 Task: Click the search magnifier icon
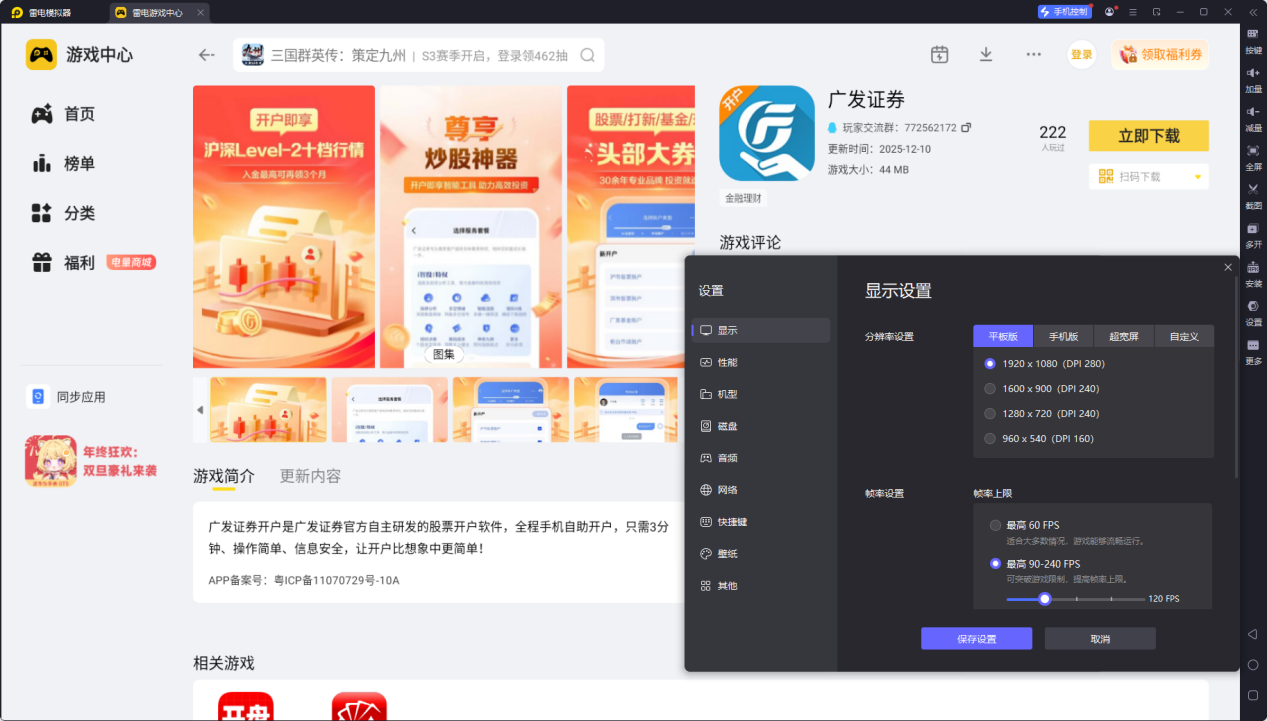[588, 55]
